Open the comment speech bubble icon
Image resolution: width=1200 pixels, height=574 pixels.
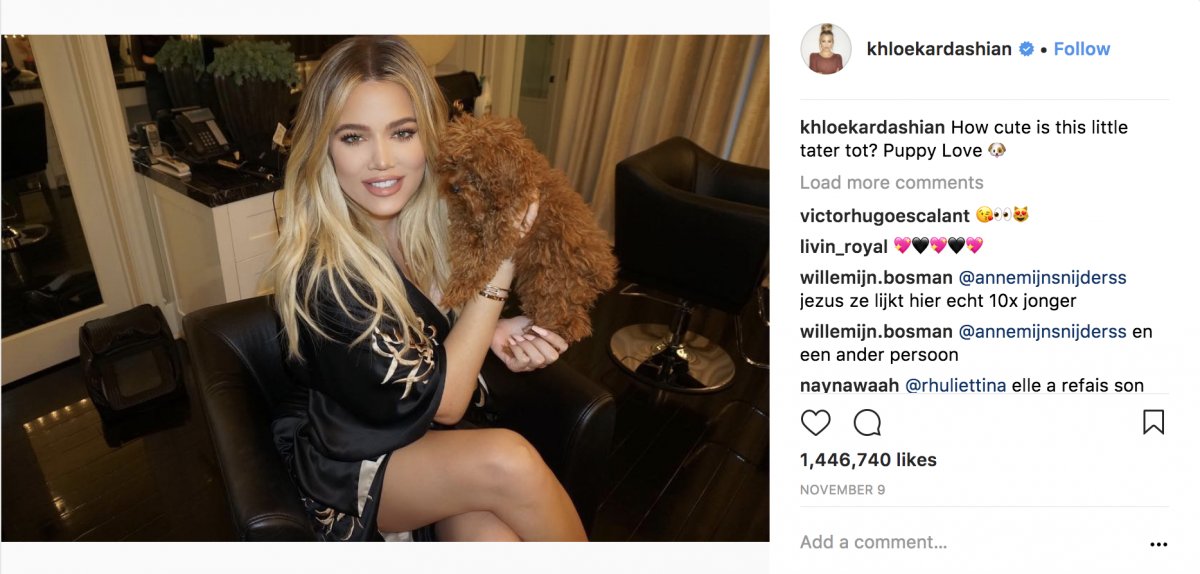pyautogui.click(x=867, y=422)
